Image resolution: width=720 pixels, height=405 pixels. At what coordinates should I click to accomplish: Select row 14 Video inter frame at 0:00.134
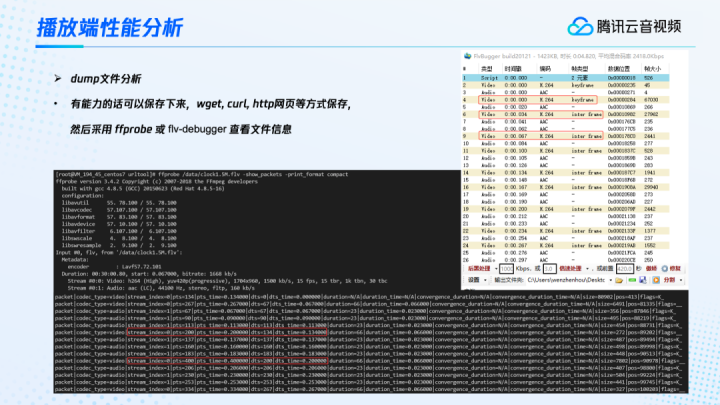[x=565, y=173]
